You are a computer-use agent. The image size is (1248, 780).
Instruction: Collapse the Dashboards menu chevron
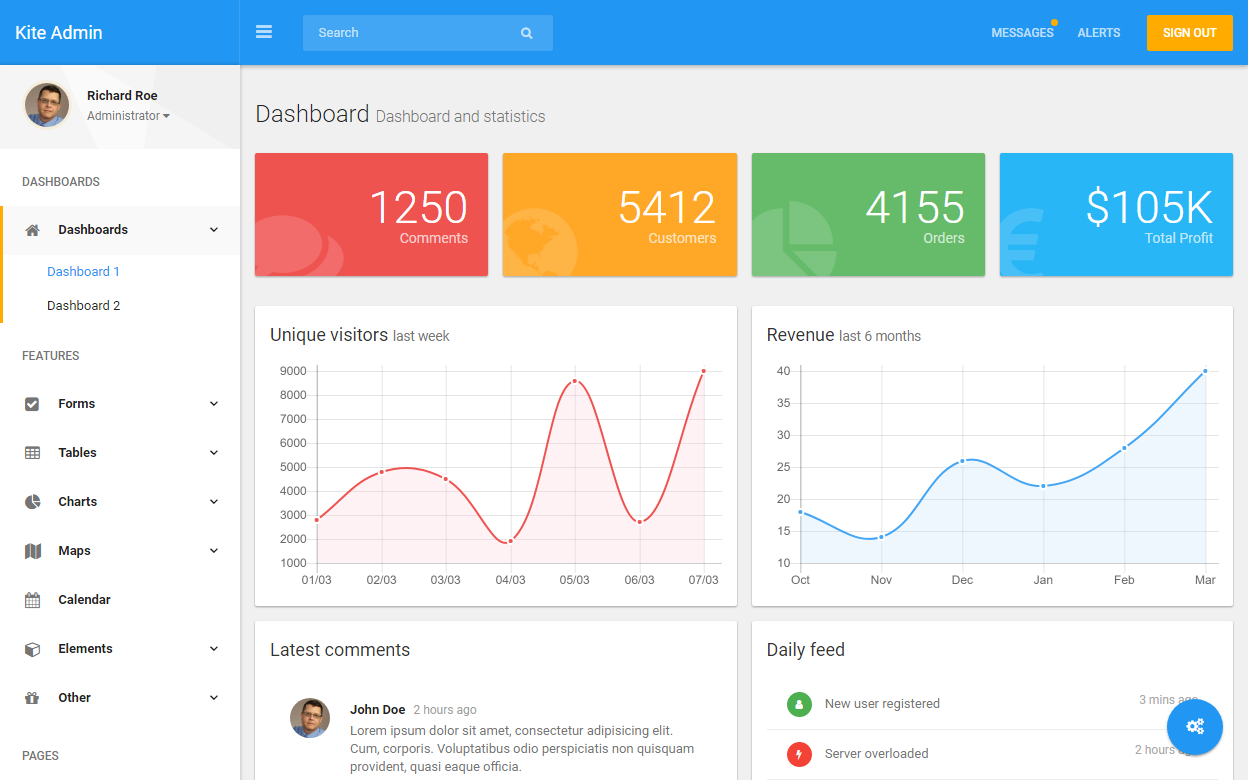(x=213, y=230)
